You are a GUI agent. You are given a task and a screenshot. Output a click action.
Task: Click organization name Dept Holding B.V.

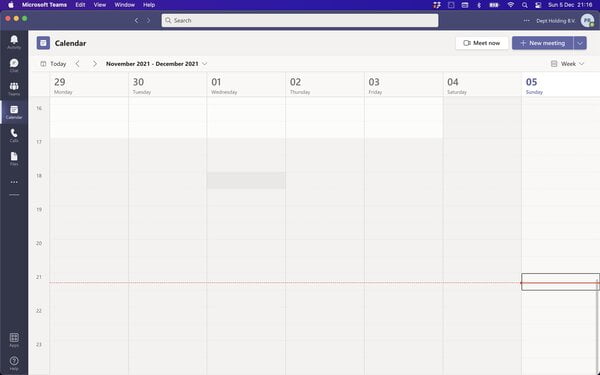pyautogui.click(x=556, y=21)
